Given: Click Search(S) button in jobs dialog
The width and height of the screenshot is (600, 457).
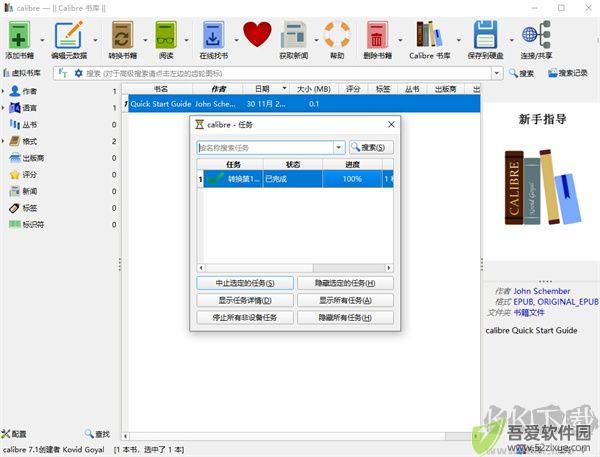Looking at the screenshot, I should [371, 147].
